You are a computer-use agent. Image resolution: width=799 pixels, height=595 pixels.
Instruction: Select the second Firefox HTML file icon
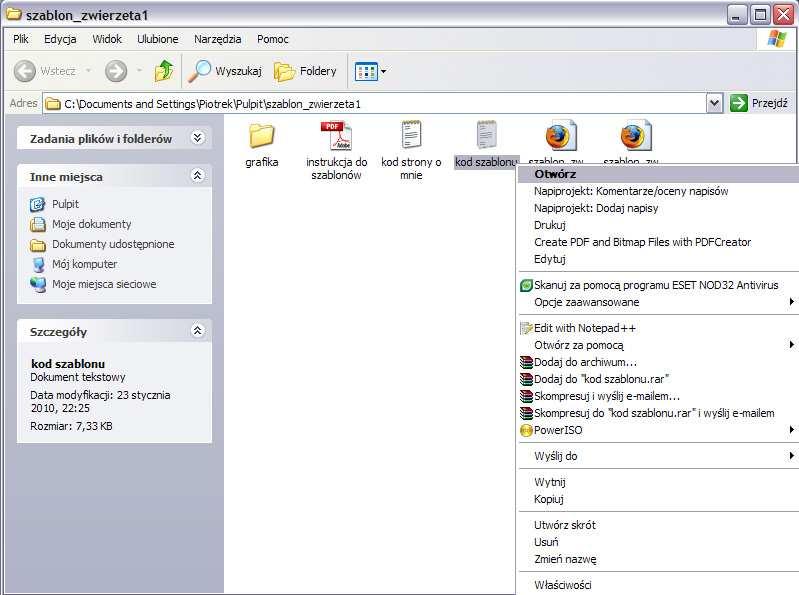[x=635, y=136]
